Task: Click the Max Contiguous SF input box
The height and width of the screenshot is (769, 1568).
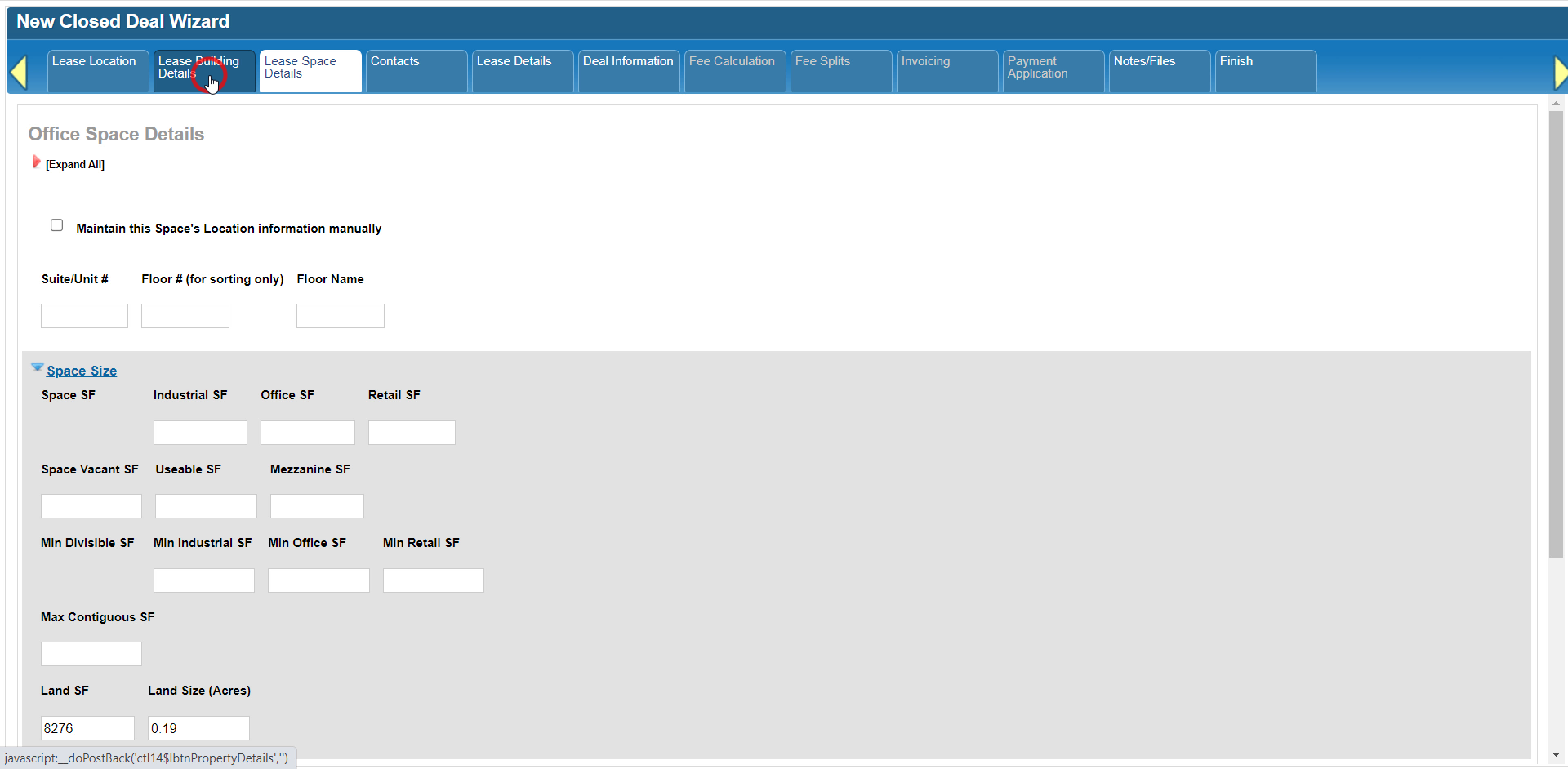Action: (x=91, y=654)
